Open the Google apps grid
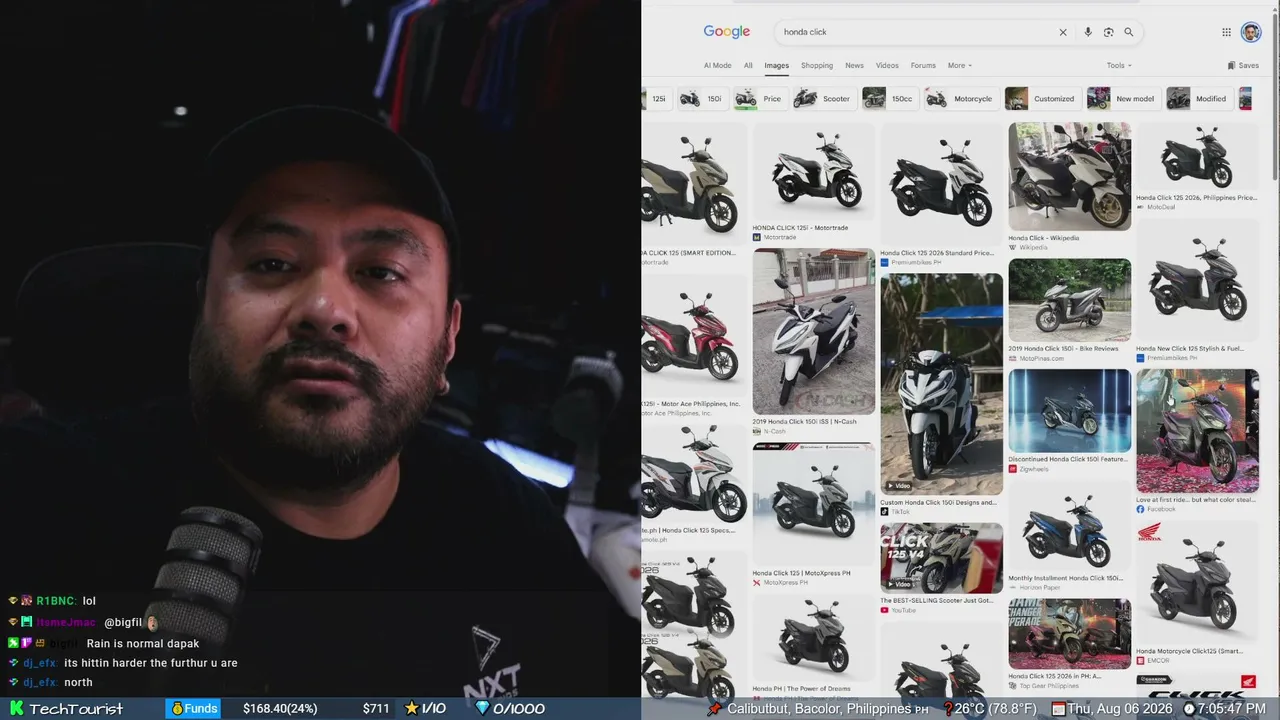1280x720 pixels. (x=1226, y=32)
